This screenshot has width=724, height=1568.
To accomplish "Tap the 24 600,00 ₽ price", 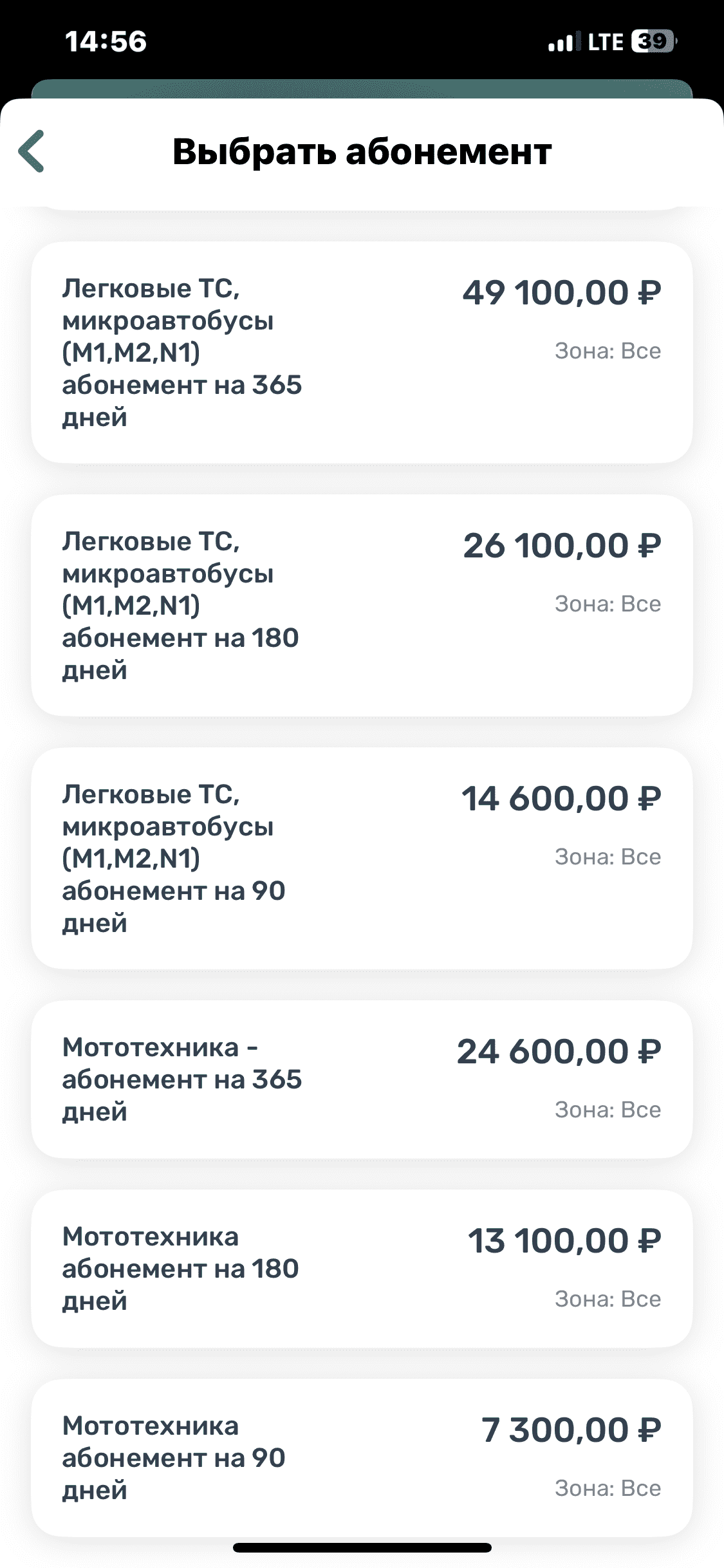I will point(559,1052).
